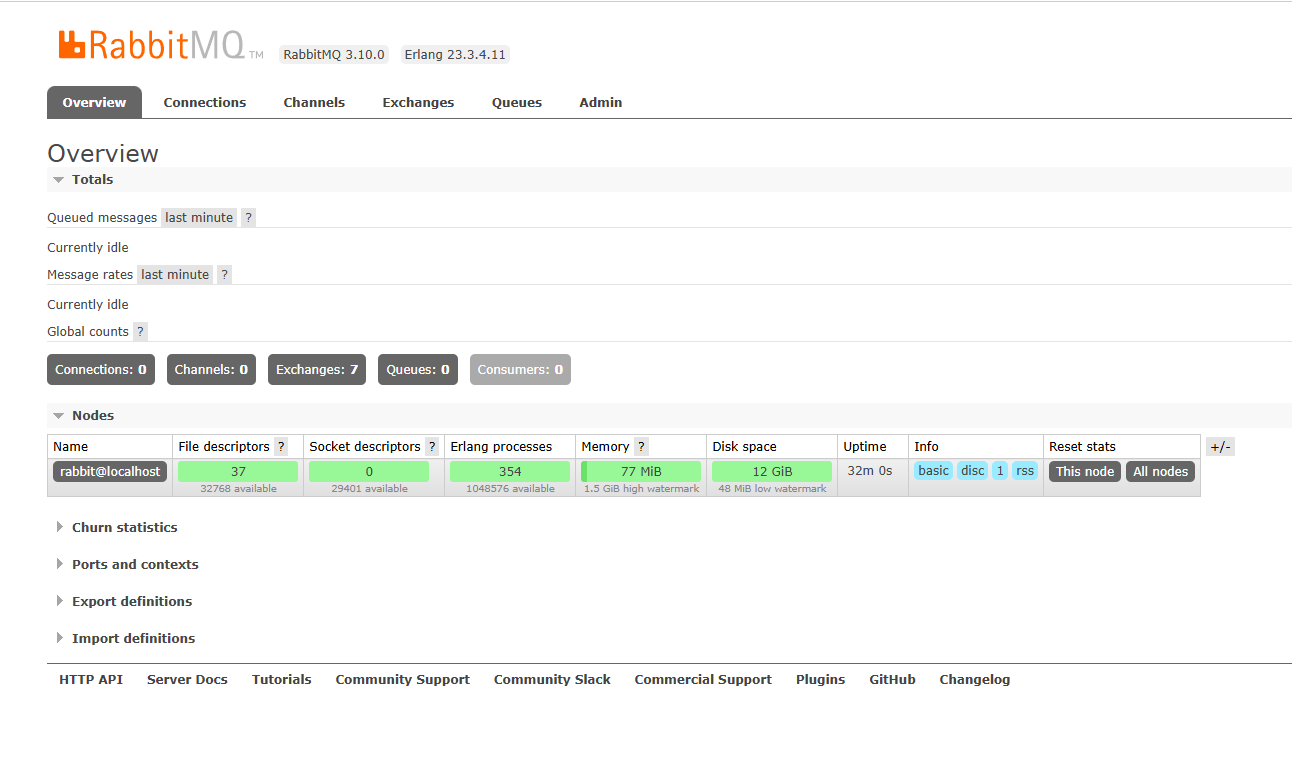
Task: Click the RabbitMQ logo
Action: pyautogui.click(x=161, y=46)
